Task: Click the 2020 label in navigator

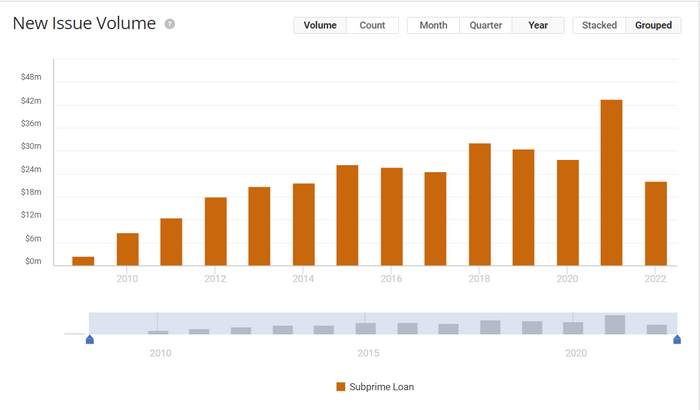Action: 576,353
